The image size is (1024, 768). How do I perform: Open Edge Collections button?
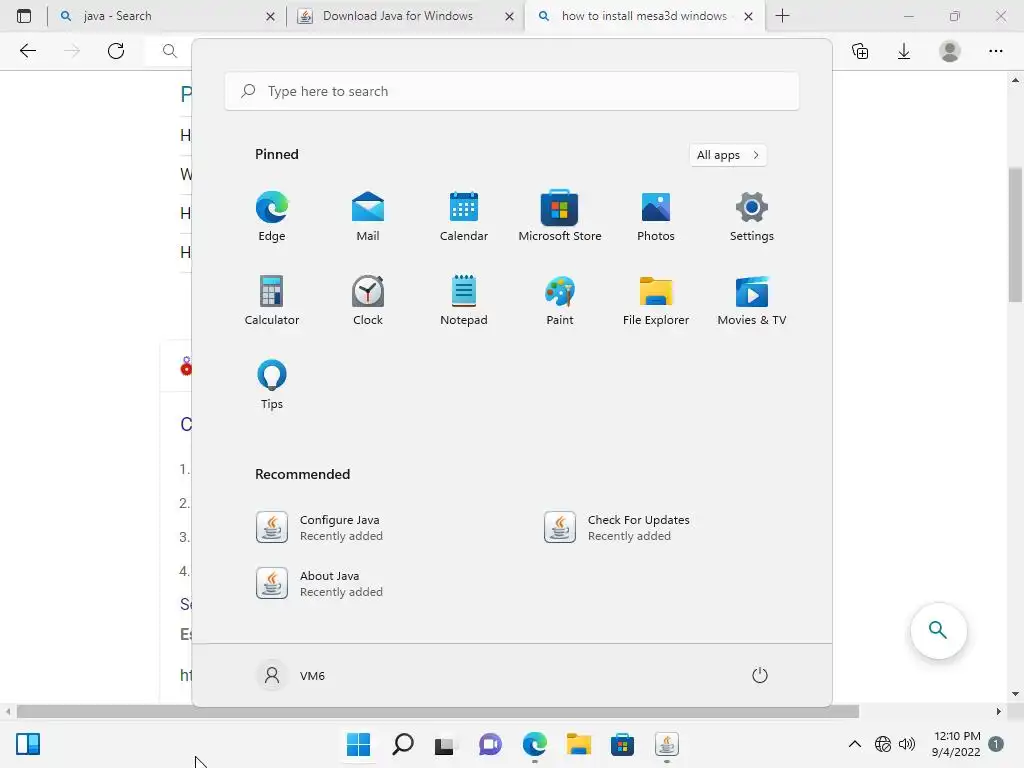(x=860, y=51)
